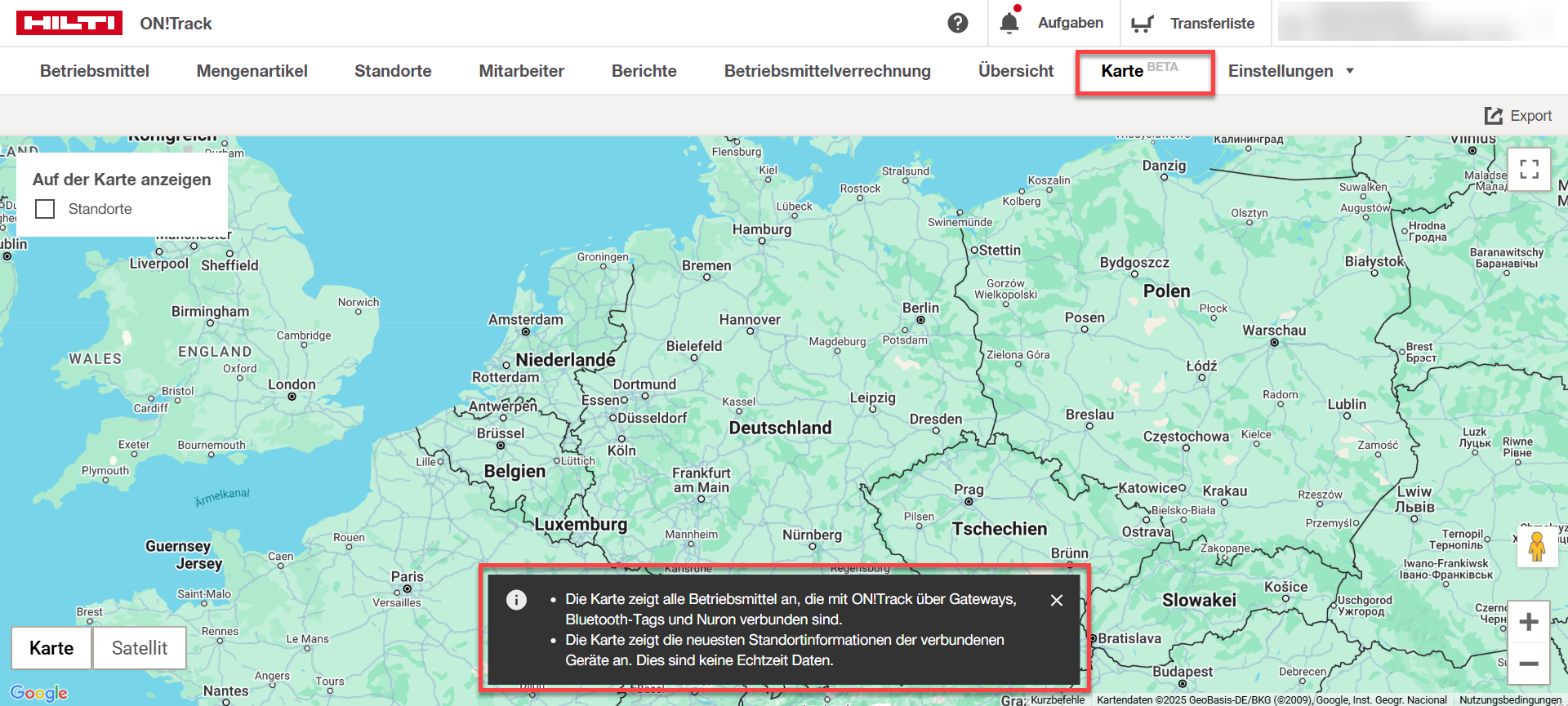Open Aufgaben link
1568x706 pixels.
point(1071,23)
